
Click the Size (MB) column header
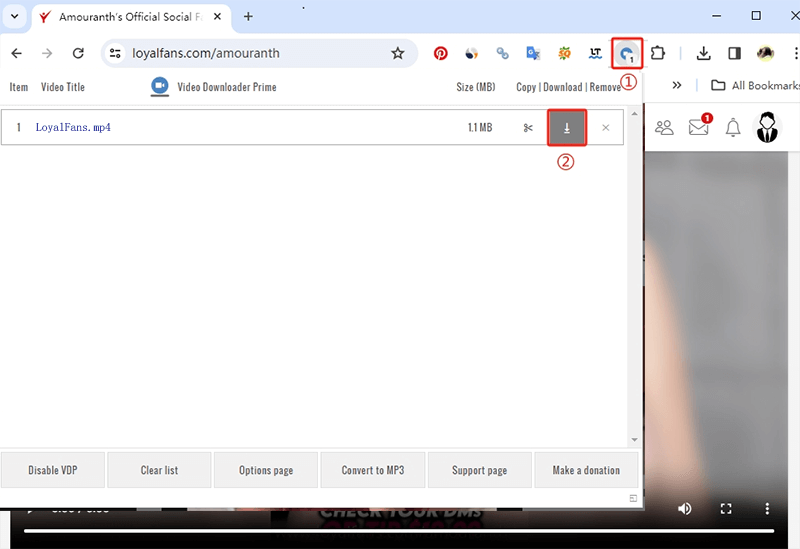(x=476, y=87)
